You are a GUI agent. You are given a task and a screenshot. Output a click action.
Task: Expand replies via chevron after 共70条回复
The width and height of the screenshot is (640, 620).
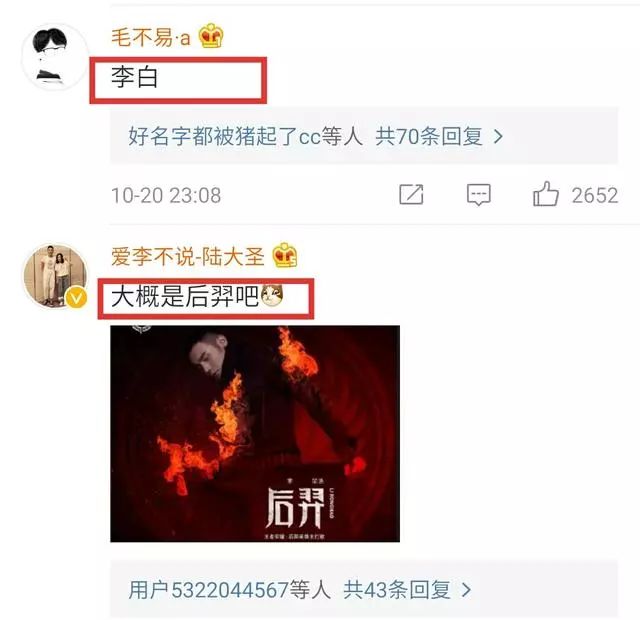[498, 136]
